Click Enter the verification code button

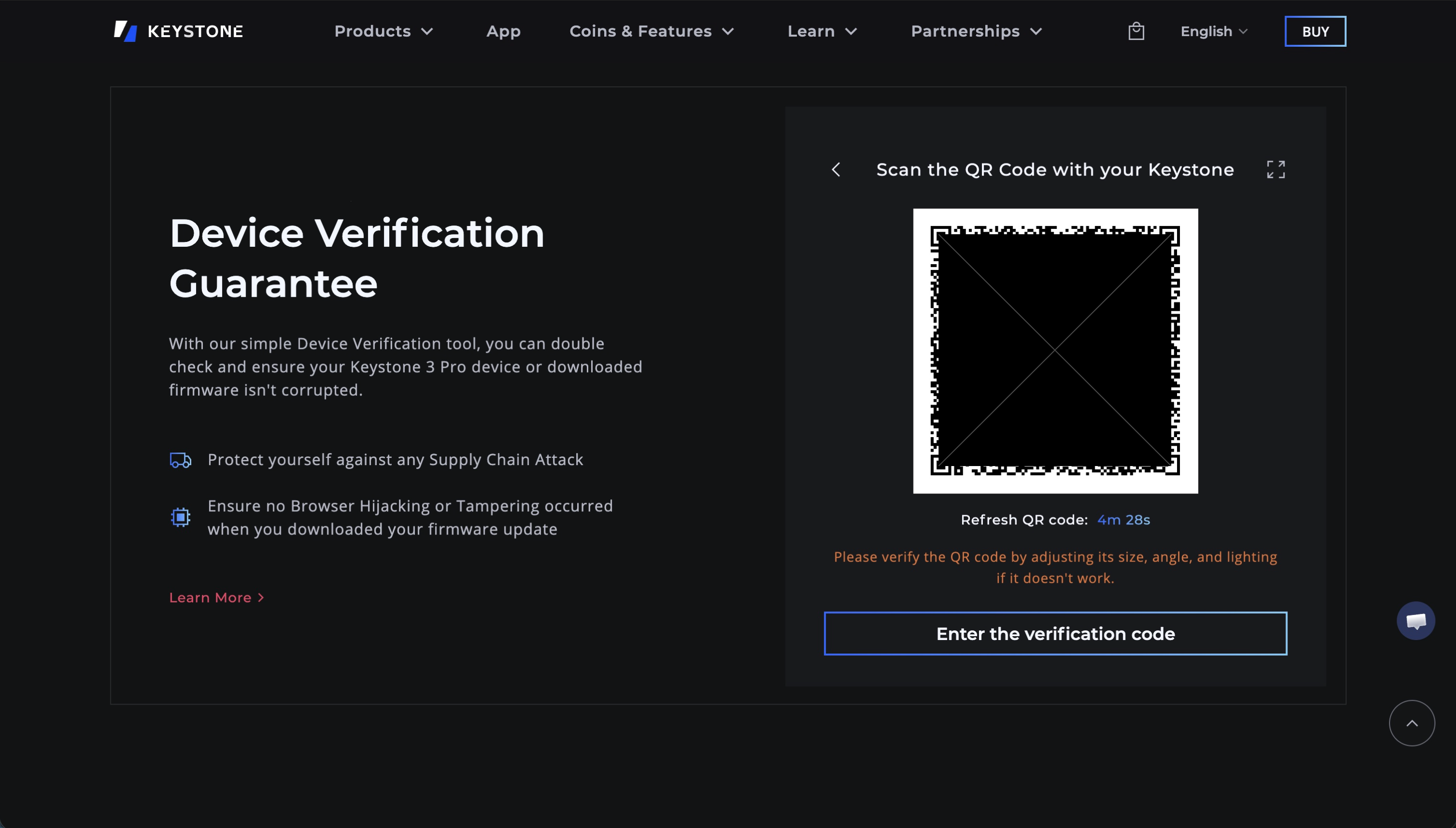pos(1055,633)
